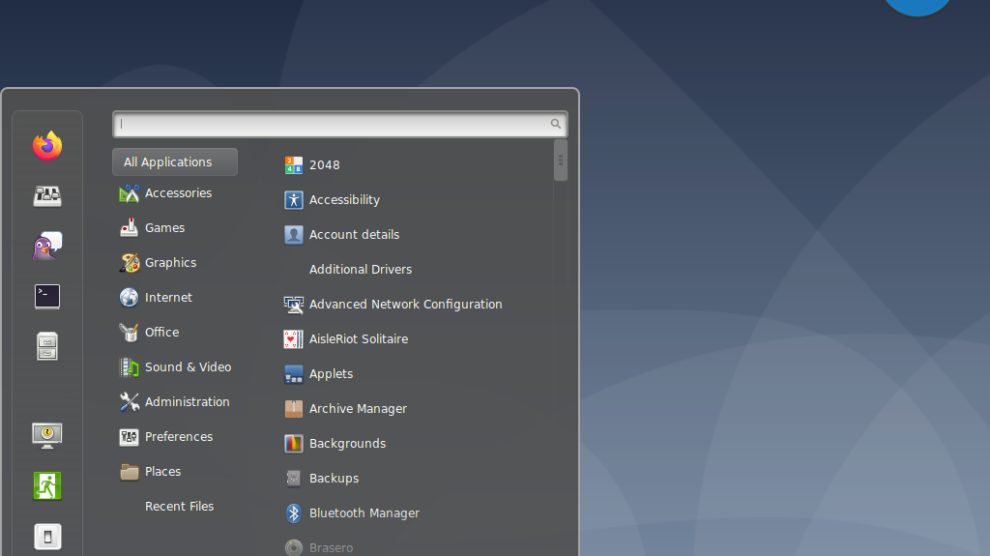Screen dimensions: 990x556
Task: Click the Quit power button icon
Action: [x=47, y=536]
